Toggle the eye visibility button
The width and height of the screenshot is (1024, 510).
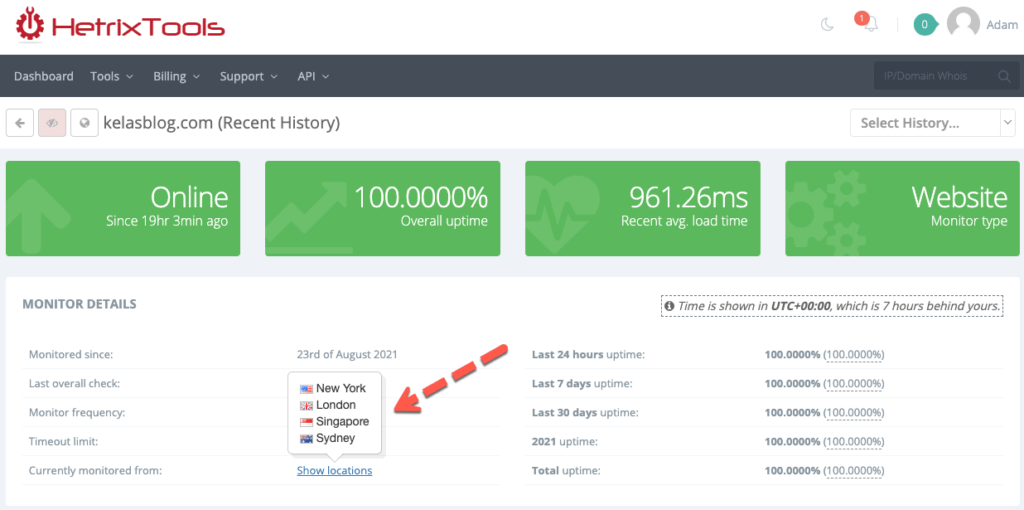[52, 123]
